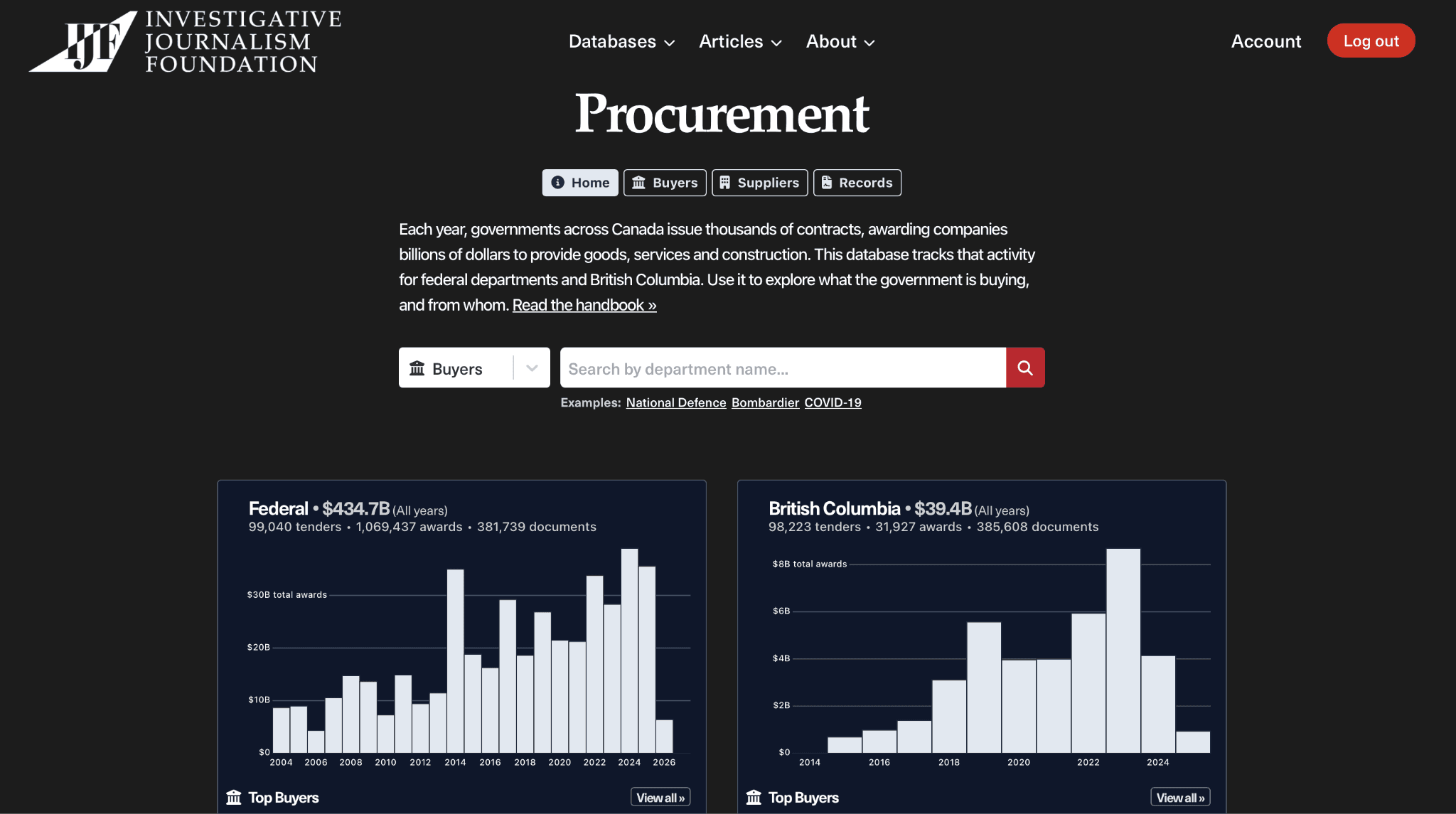Select the tallest 2023 bar in the British Columbia chart
The height and width of the screenshot is (814, 1456).
(x=1123, y=650)
